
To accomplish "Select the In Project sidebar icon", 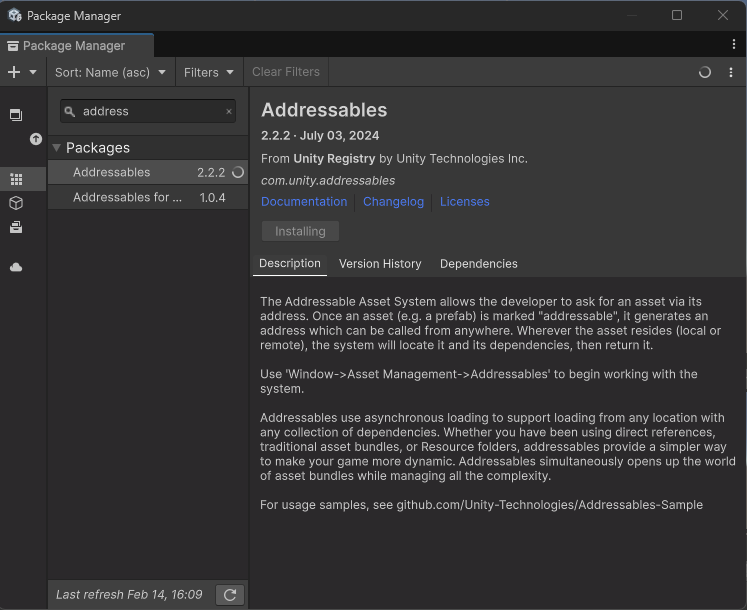I will point(16,115).
